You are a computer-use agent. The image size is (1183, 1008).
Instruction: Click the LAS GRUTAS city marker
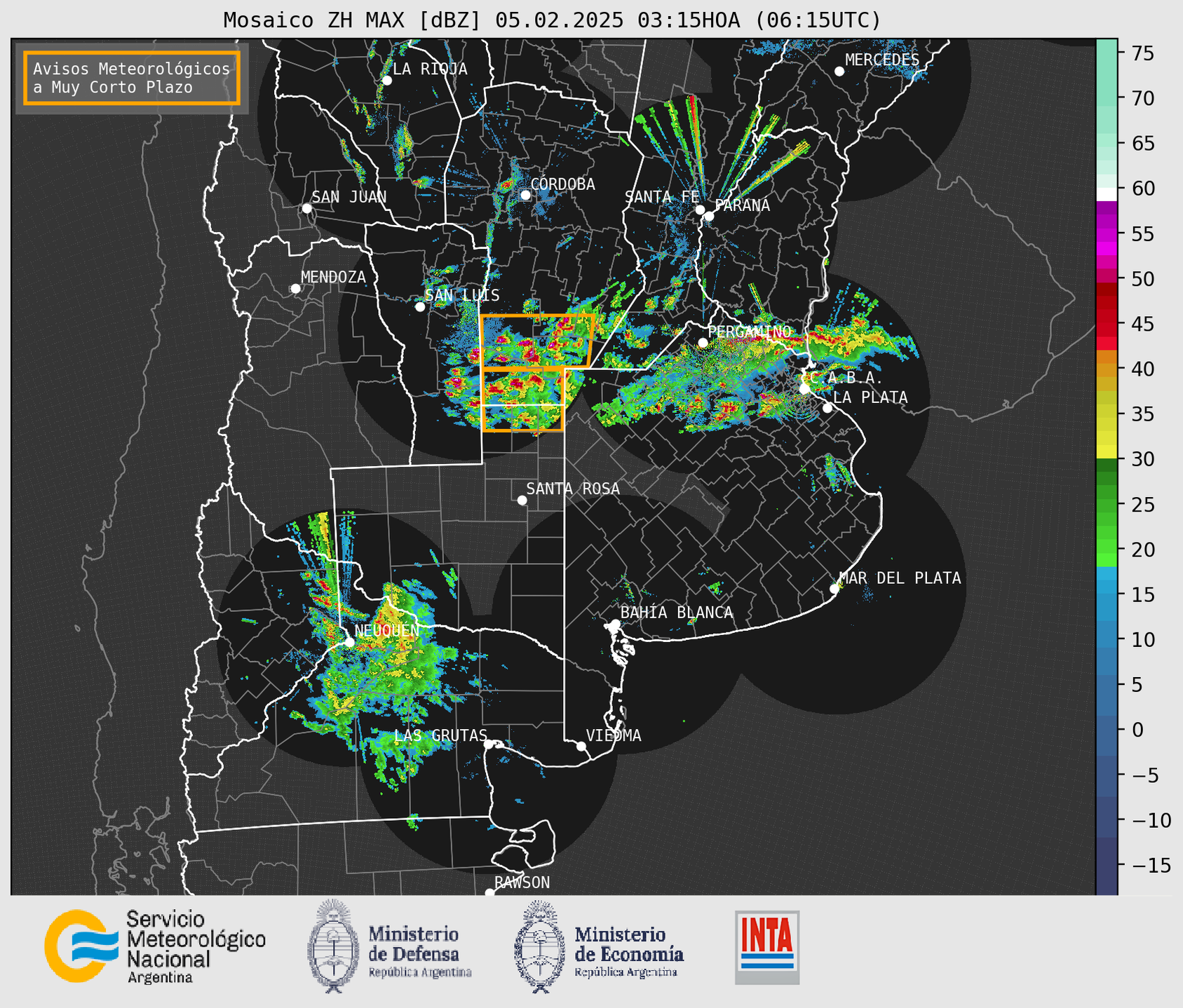[489, 744]
